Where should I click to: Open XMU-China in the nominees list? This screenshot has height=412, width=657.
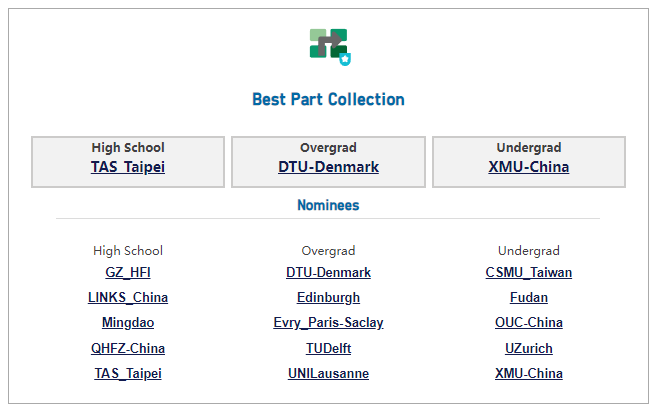tap(529, 373)
